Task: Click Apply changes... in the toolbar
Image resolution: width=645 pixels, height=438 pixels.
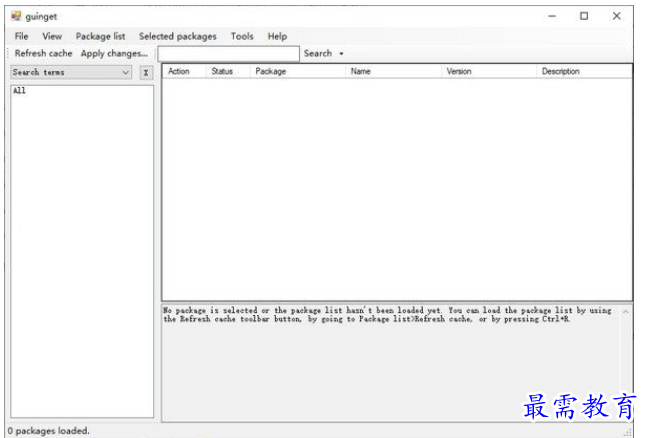Action: (x=114, y=53)
